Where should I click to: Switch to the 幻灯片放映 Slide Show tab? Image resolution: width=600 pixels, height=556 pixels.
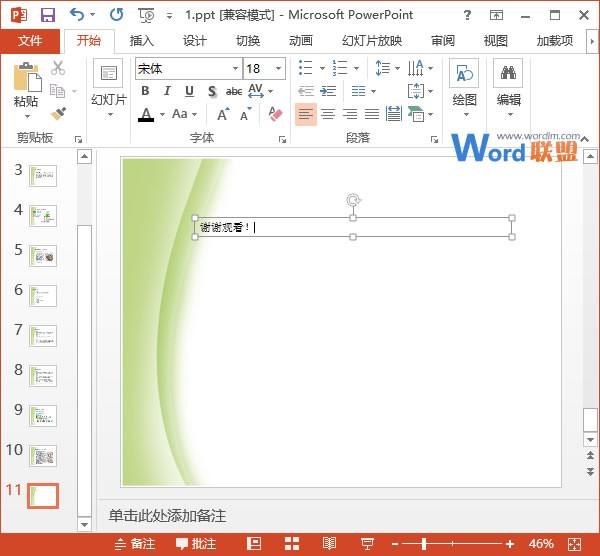(372, 41)
